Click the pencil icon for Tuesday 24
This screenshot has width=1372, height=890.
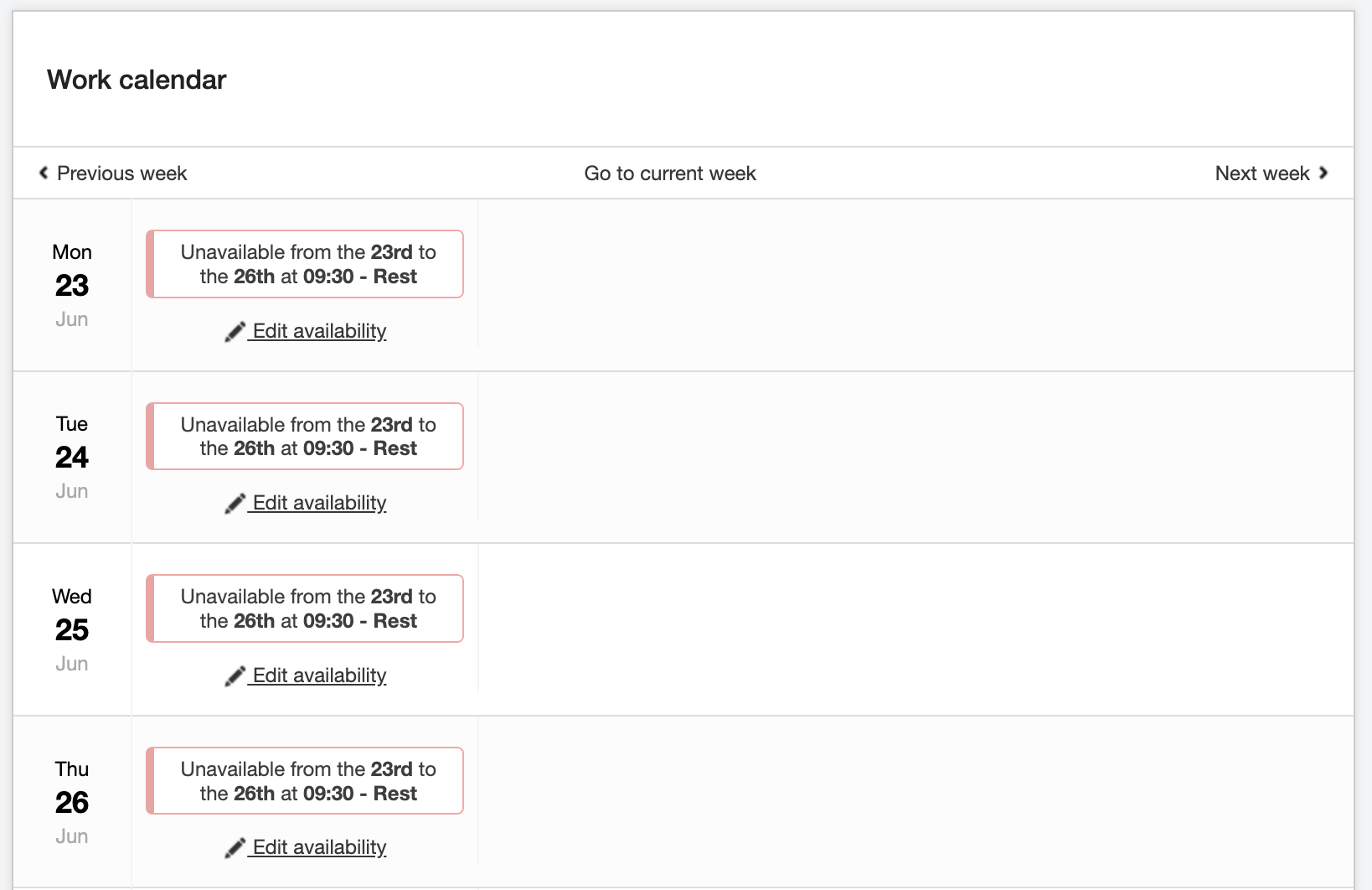235,504
